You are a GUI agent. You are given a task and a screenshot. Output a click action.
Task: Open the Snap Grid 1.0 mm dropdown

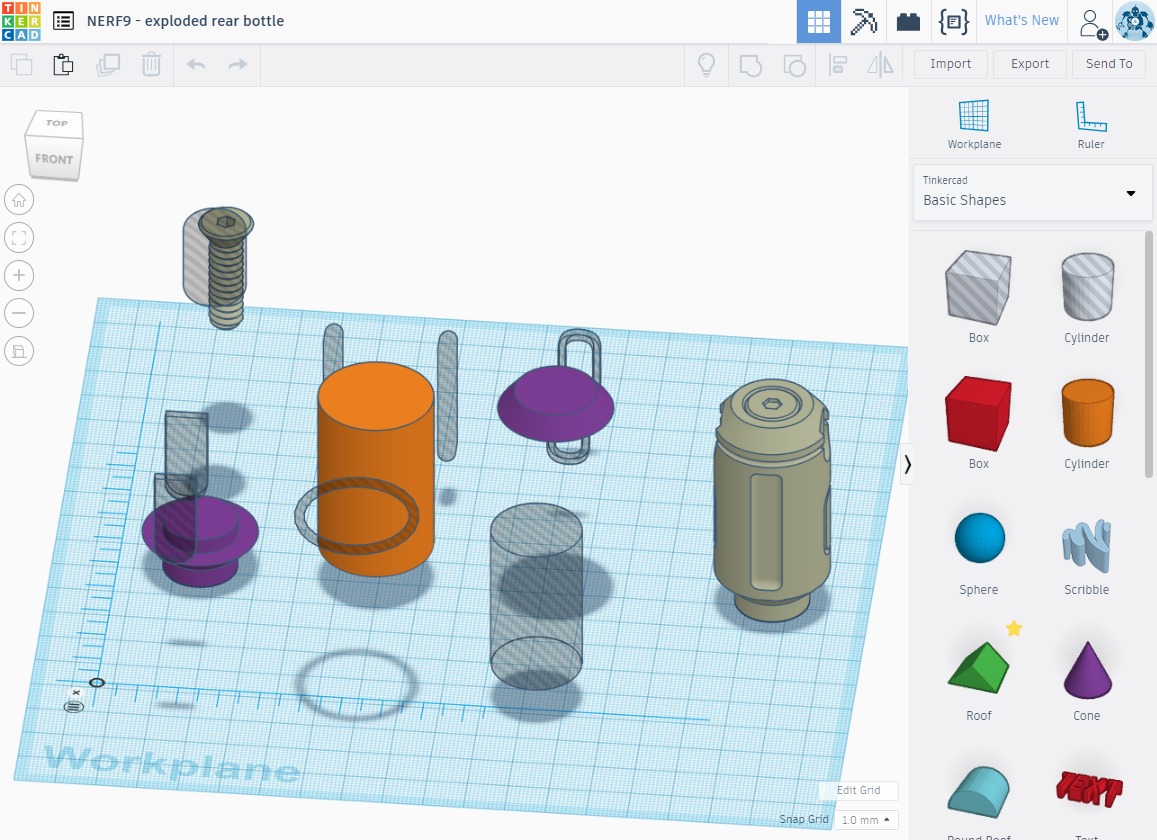tap(866, 820)
